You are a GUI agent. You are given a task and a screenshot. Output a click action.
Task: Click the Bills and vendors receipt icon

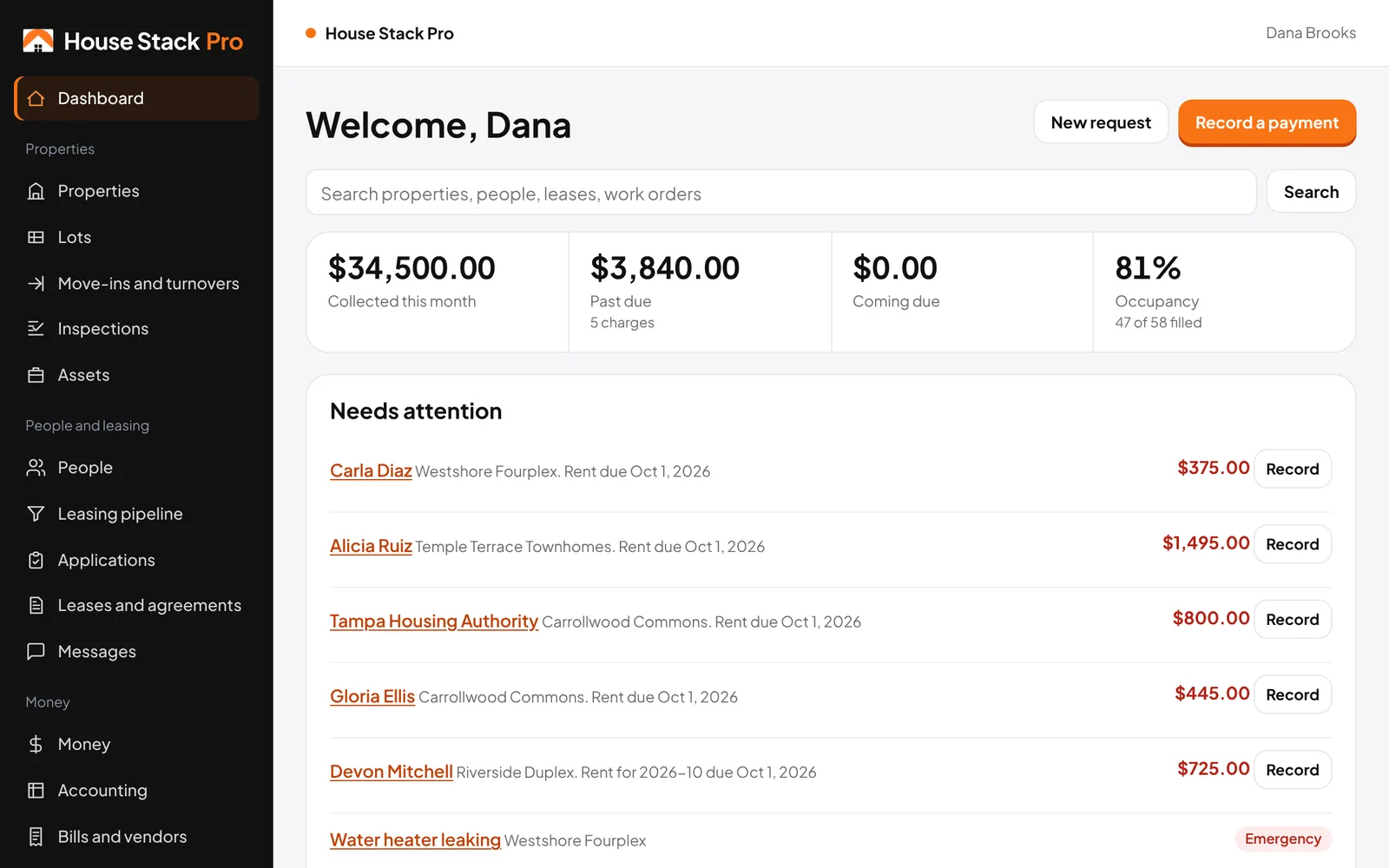pyautogui.click(x=36, y=837)
